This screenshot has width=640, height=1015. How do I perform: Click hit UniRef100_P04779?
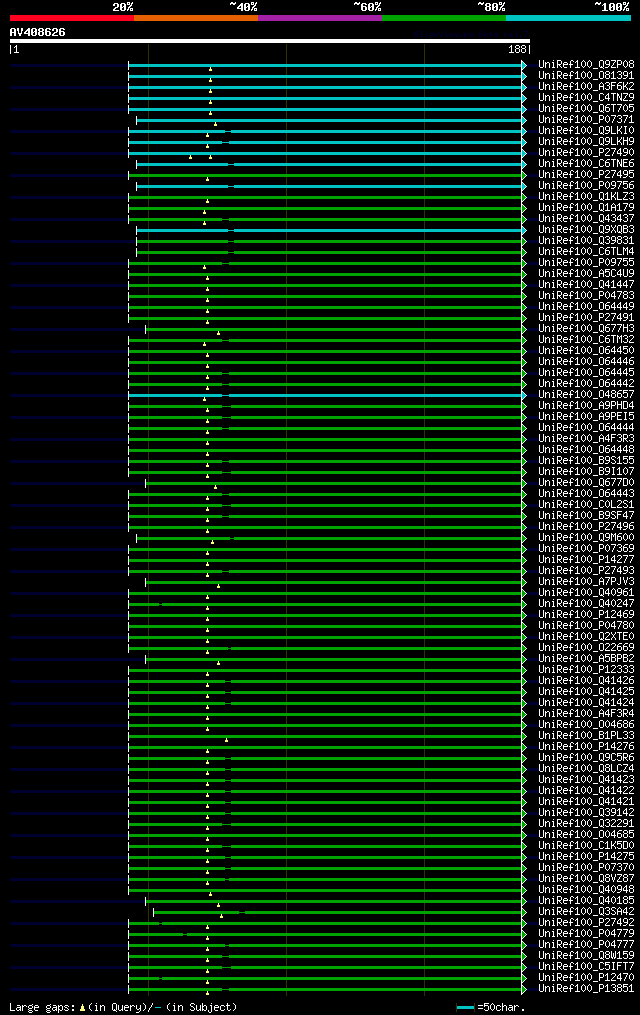tap(586, 933)
